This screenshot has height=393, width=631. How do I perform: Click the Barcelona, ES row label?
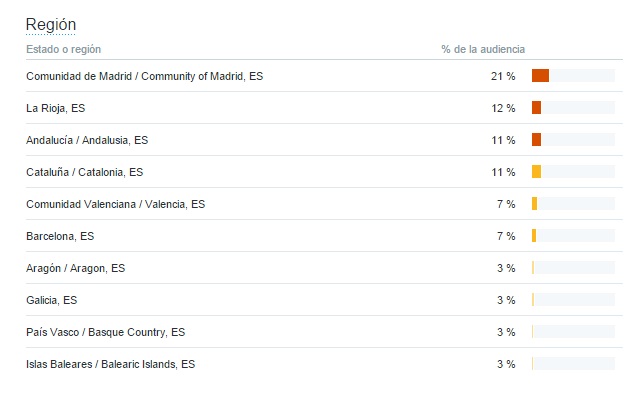click(60, 236)
